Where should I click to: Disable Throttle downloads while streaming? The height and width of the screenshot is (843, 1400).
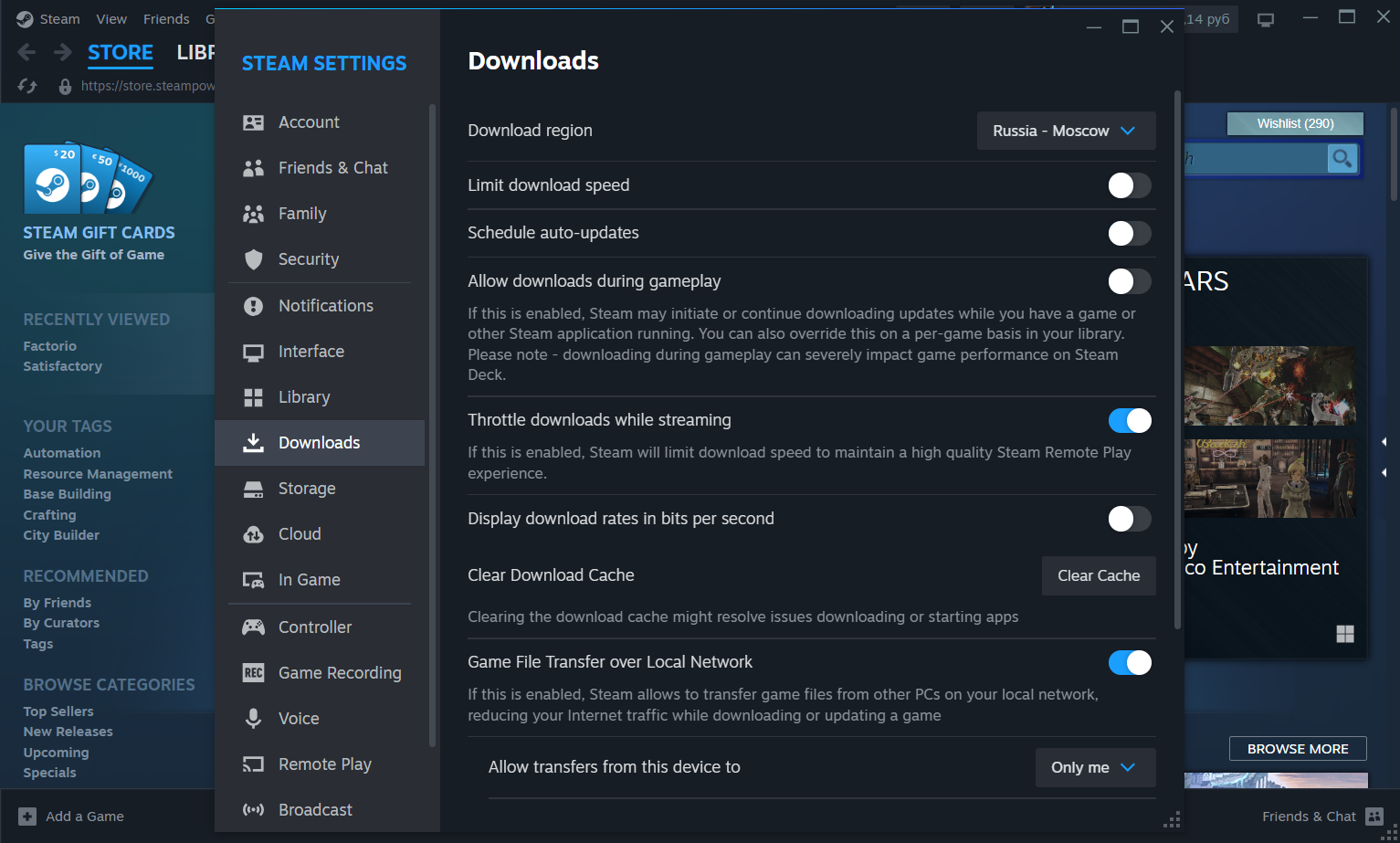pos(1129,420)
